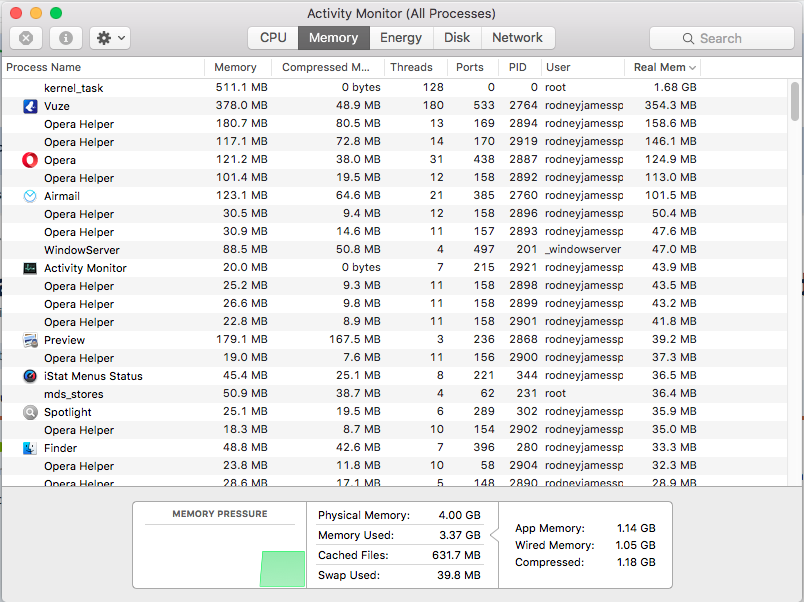Click the Opera app icon
The image size is (804, 602).
pyautogui.click(x=30, y=160)
